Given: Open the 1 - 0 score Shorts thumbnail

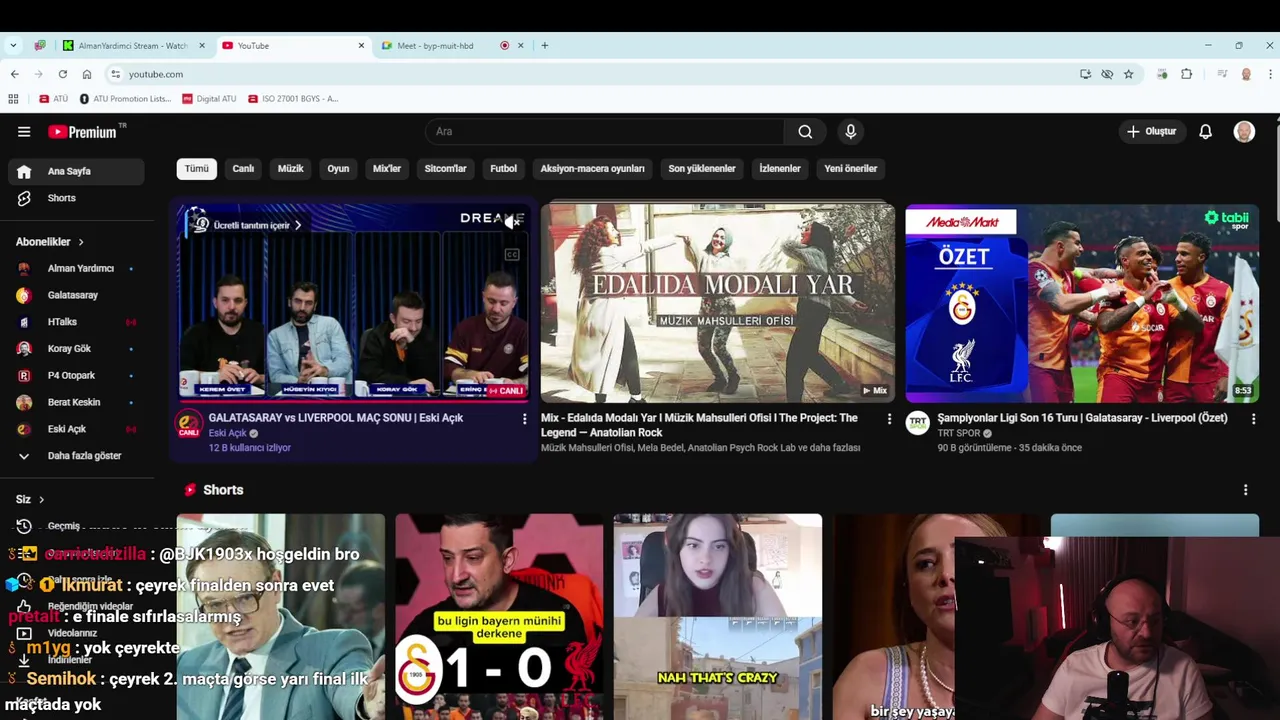Looking at the screenshot, I should click(498, 616).
